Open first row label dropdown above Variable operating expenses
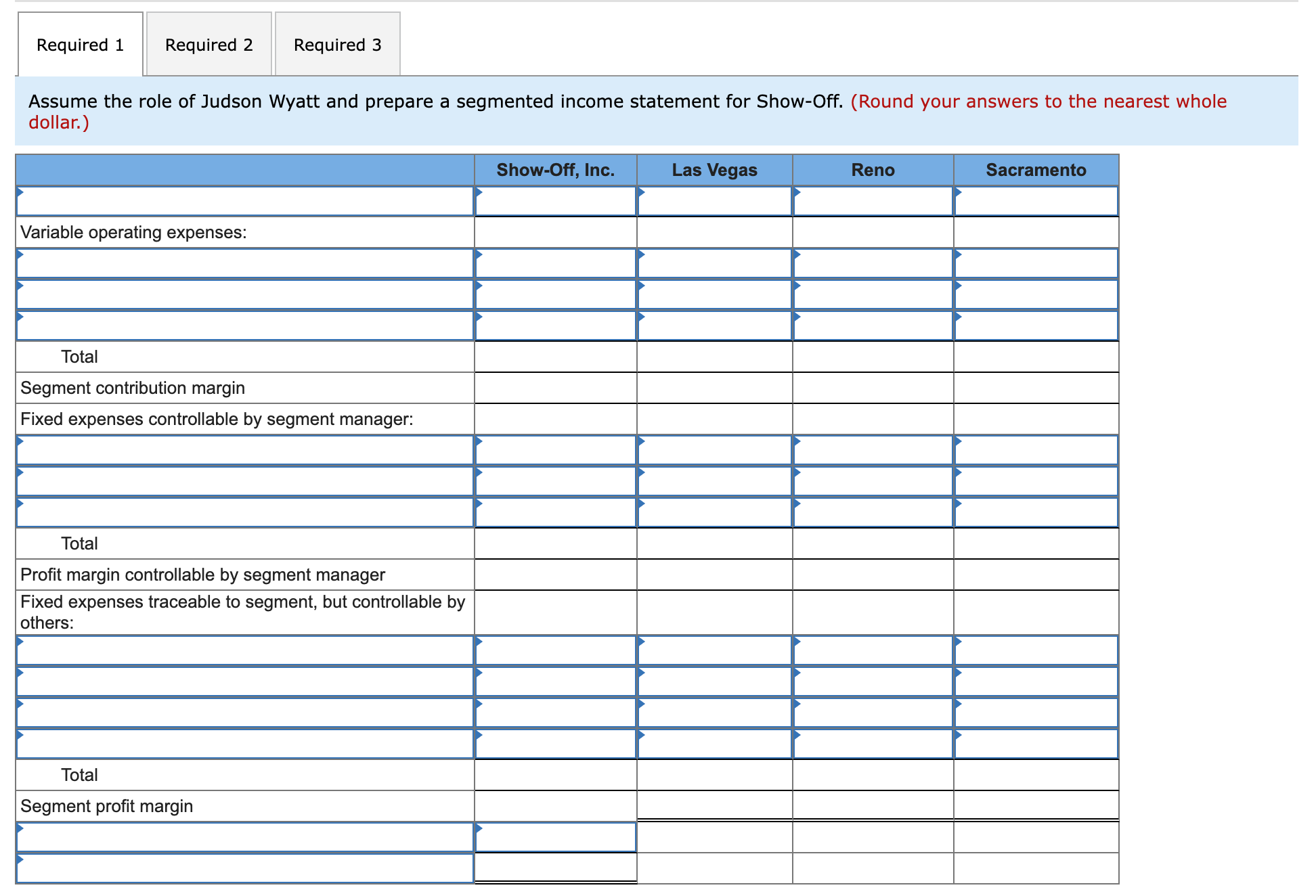Image resolution: width=1316 pixels, height=896 pixels. pos(245,202)
